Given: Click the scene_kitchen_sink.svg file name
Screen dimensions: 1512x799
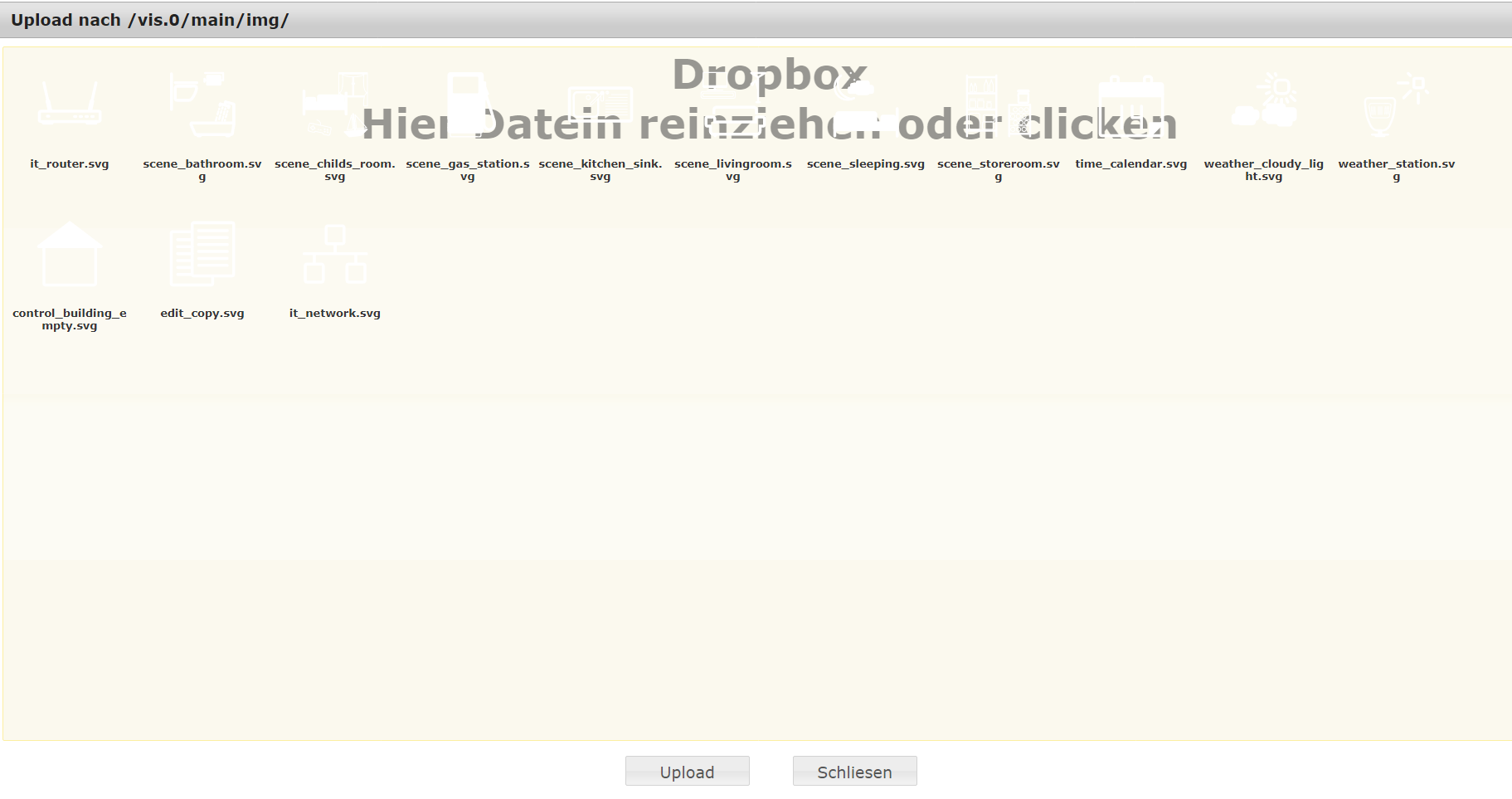Looking at the screenshot, I should click(600, 170).
